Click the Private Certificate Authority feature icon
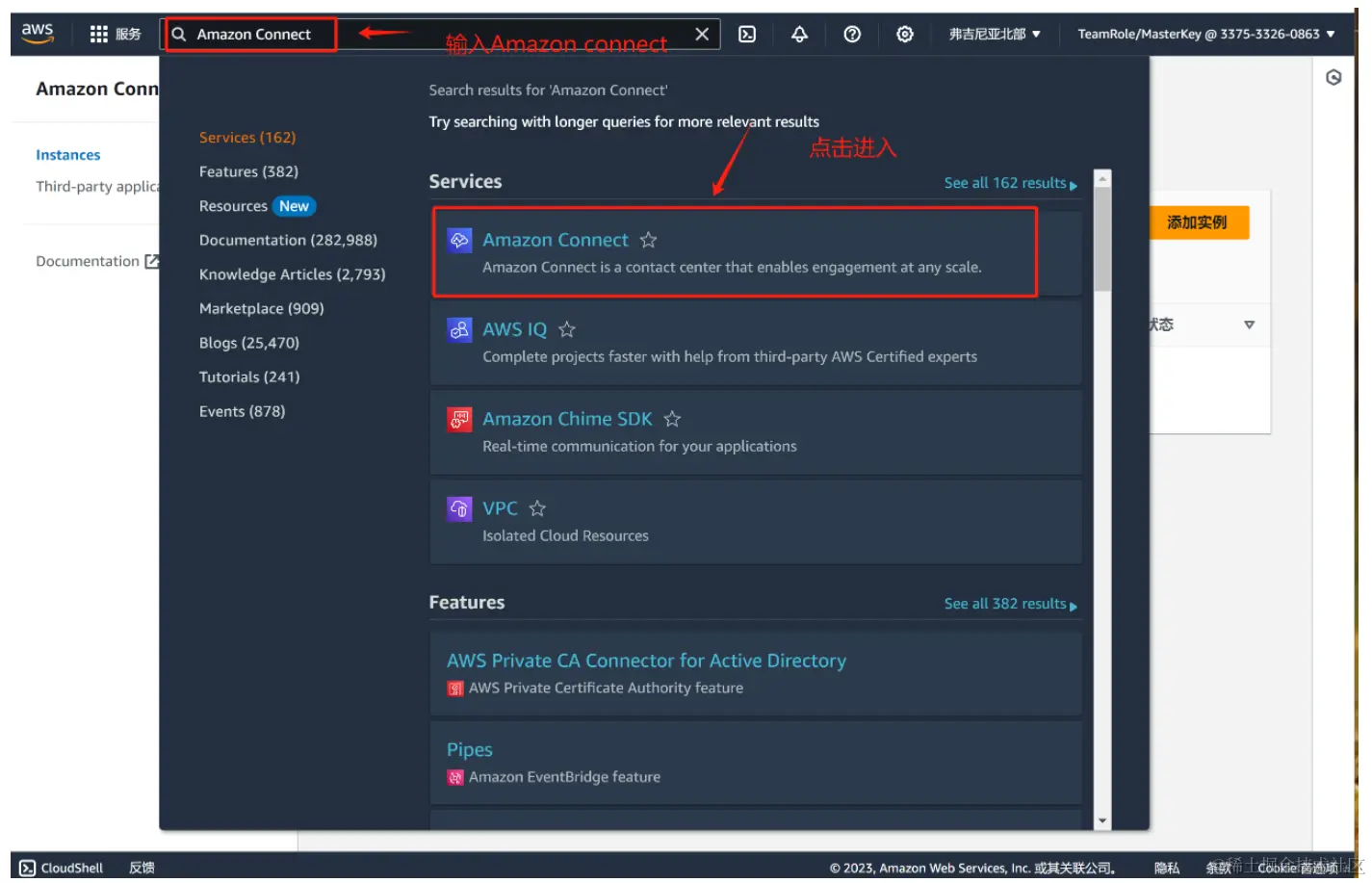1372x883 pixels. pos(455,688)
